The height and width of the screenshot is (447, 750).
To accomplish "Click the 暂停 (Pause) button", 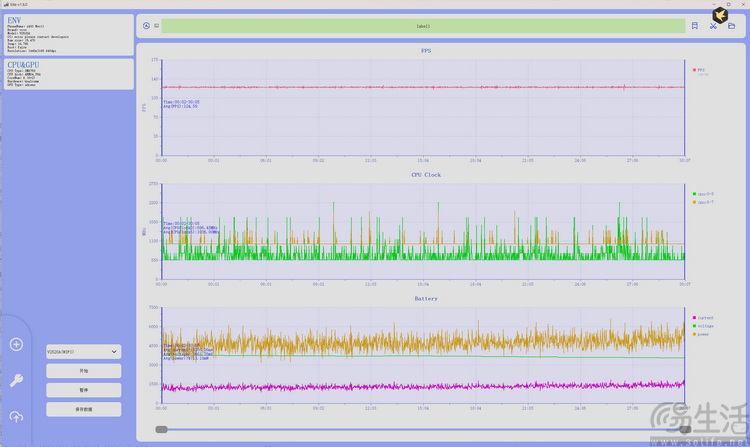I will [x=83, y=390].
